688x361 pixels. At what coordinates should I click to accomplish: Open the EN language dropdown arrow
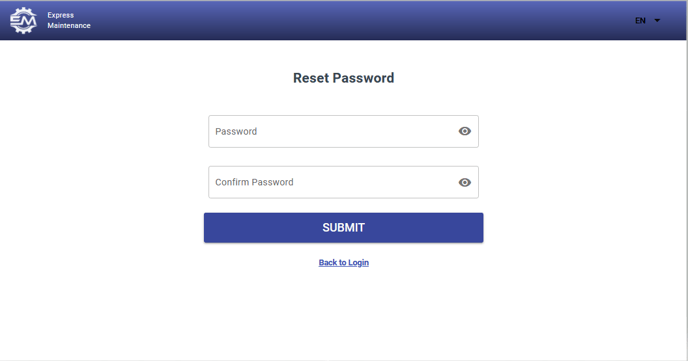click(x=657, y=21)
